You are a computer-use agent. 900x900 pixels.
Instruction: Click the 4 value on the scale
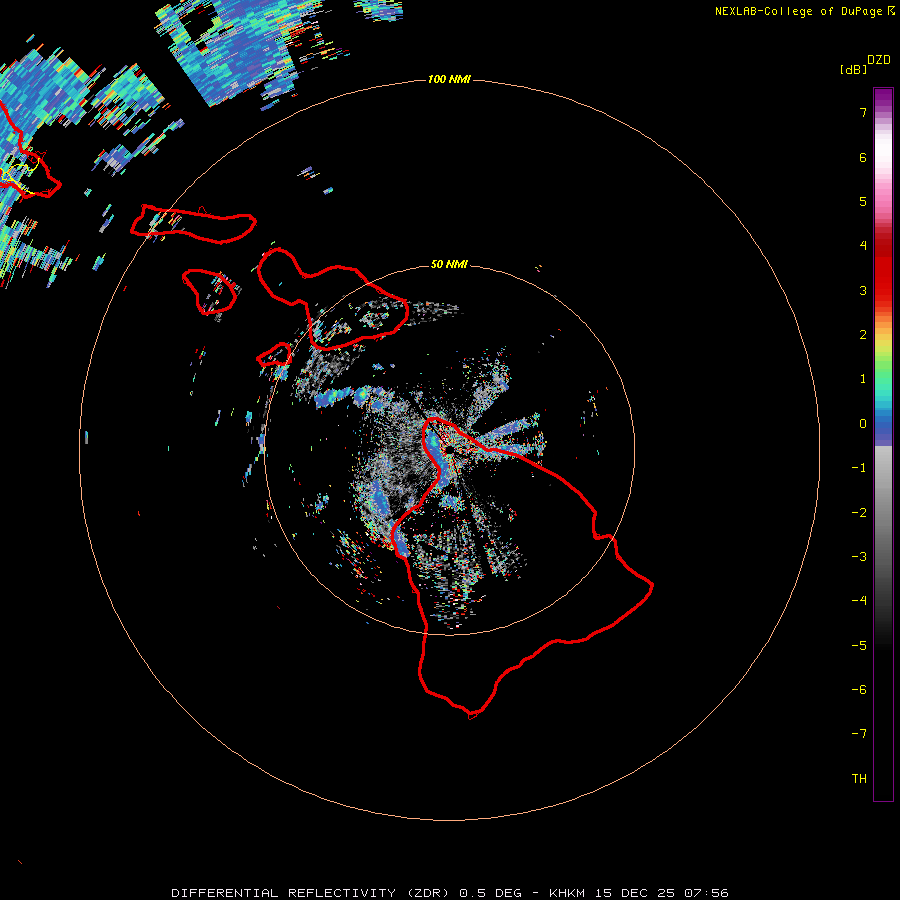[863, 246]
